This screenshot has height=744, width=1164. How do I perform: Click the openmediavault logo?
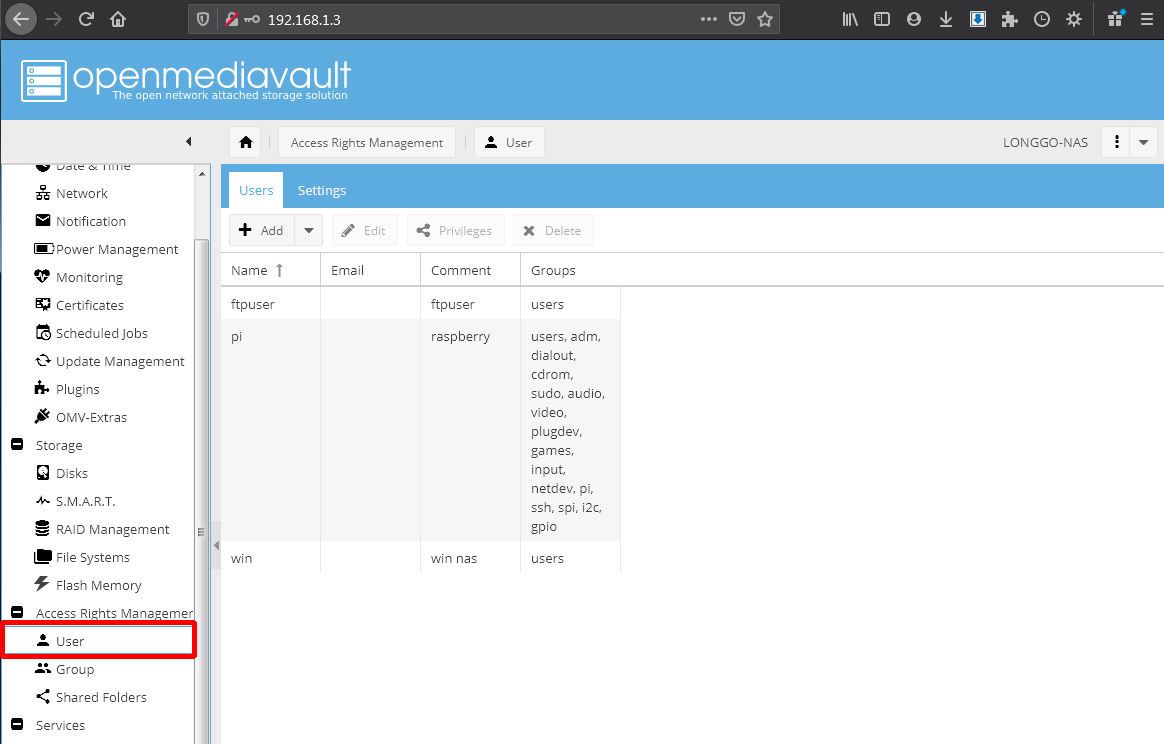(186, 79)
